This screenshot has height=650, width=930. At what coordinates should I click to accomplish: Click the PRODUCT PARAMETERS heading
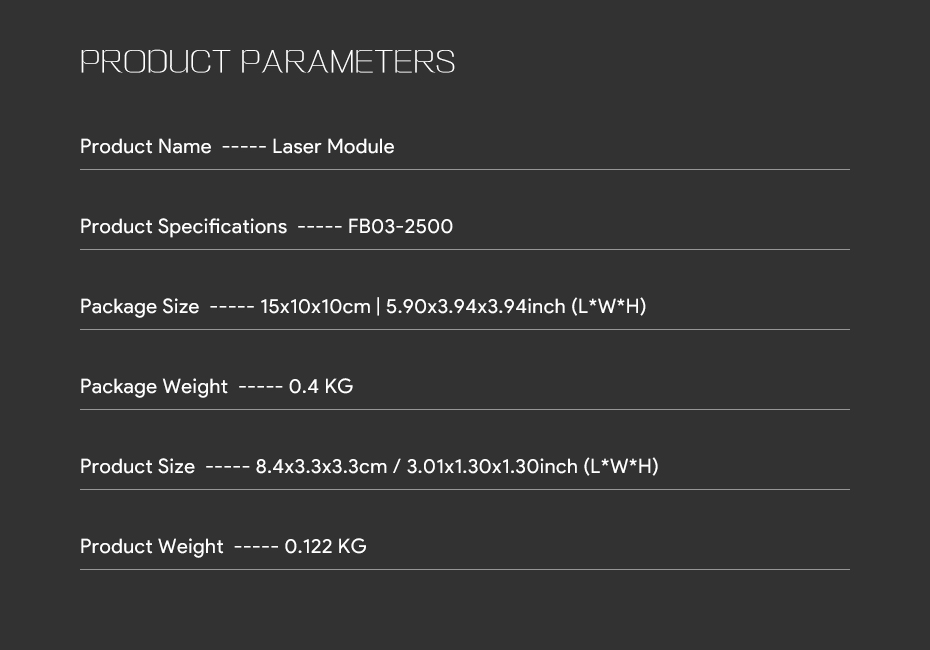click(267, 62)
